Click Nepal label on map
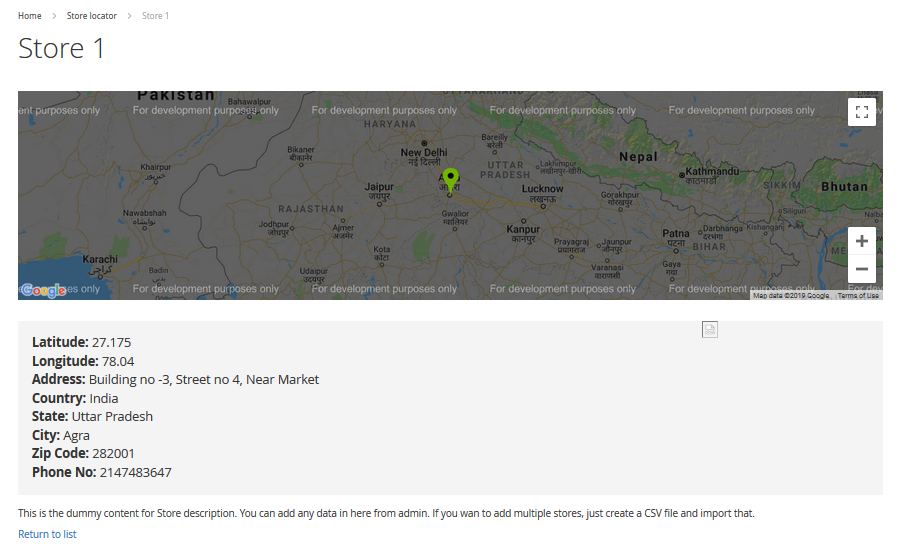This screenshot has height=549, width=918. click(x=638, y=157)
